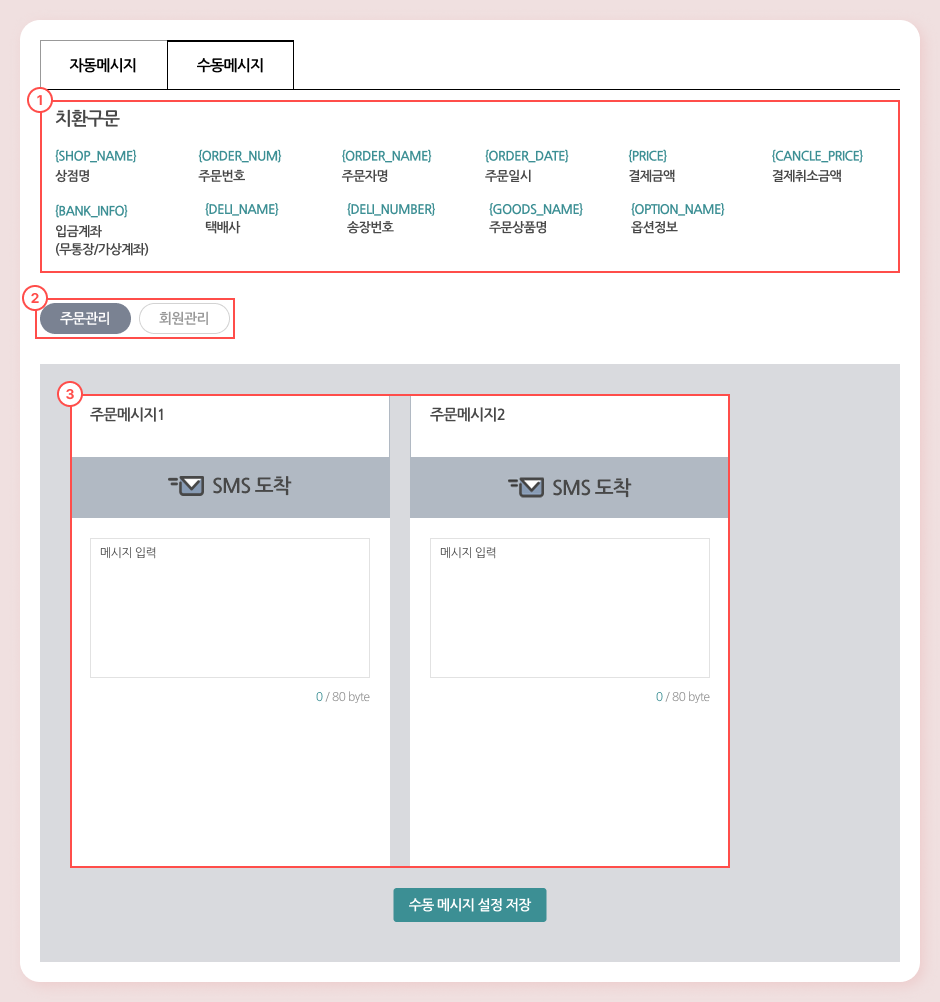Switch to the 자동메시지 tab
940x1002 pixels.
[x=103, y=65]
